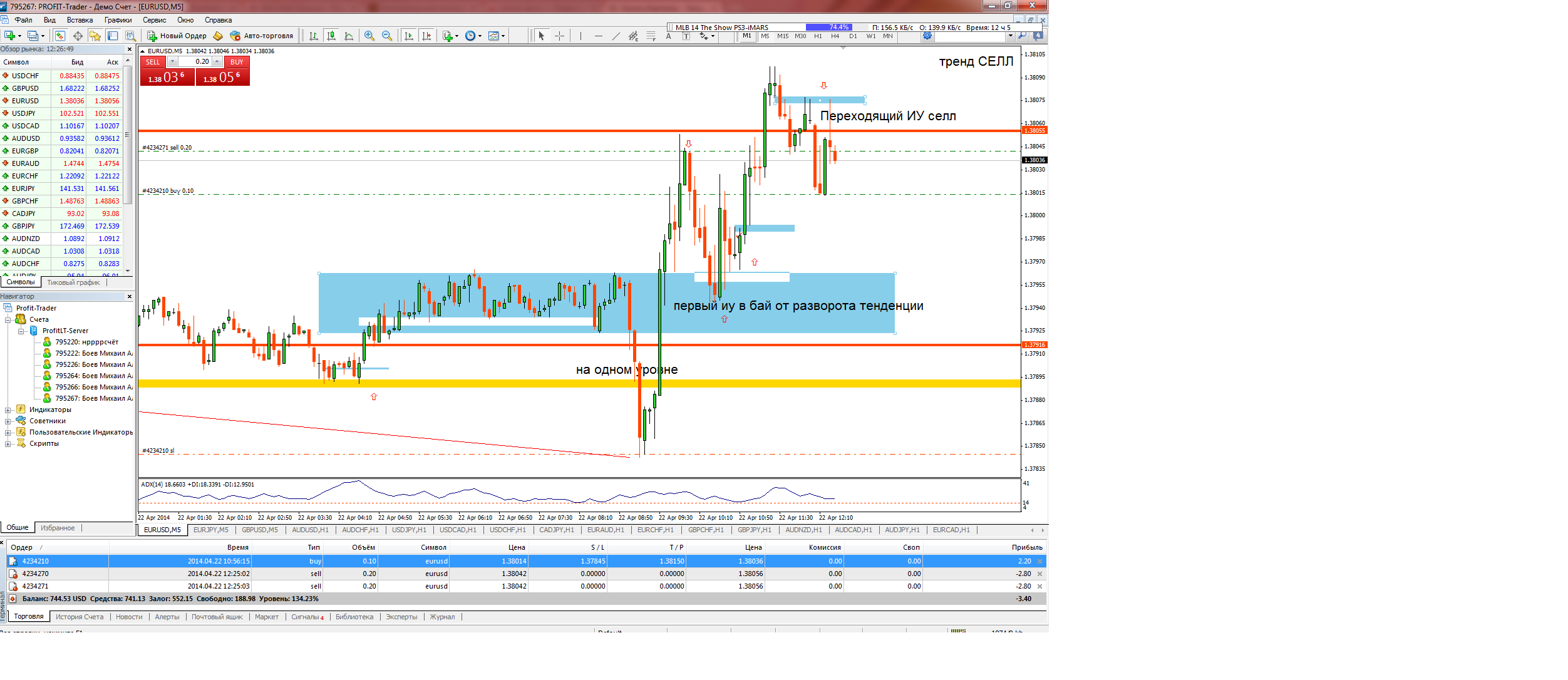Screen dimensions: 1568x680
Task: Select the Cursor arrow tool
Action: point(542,36)
